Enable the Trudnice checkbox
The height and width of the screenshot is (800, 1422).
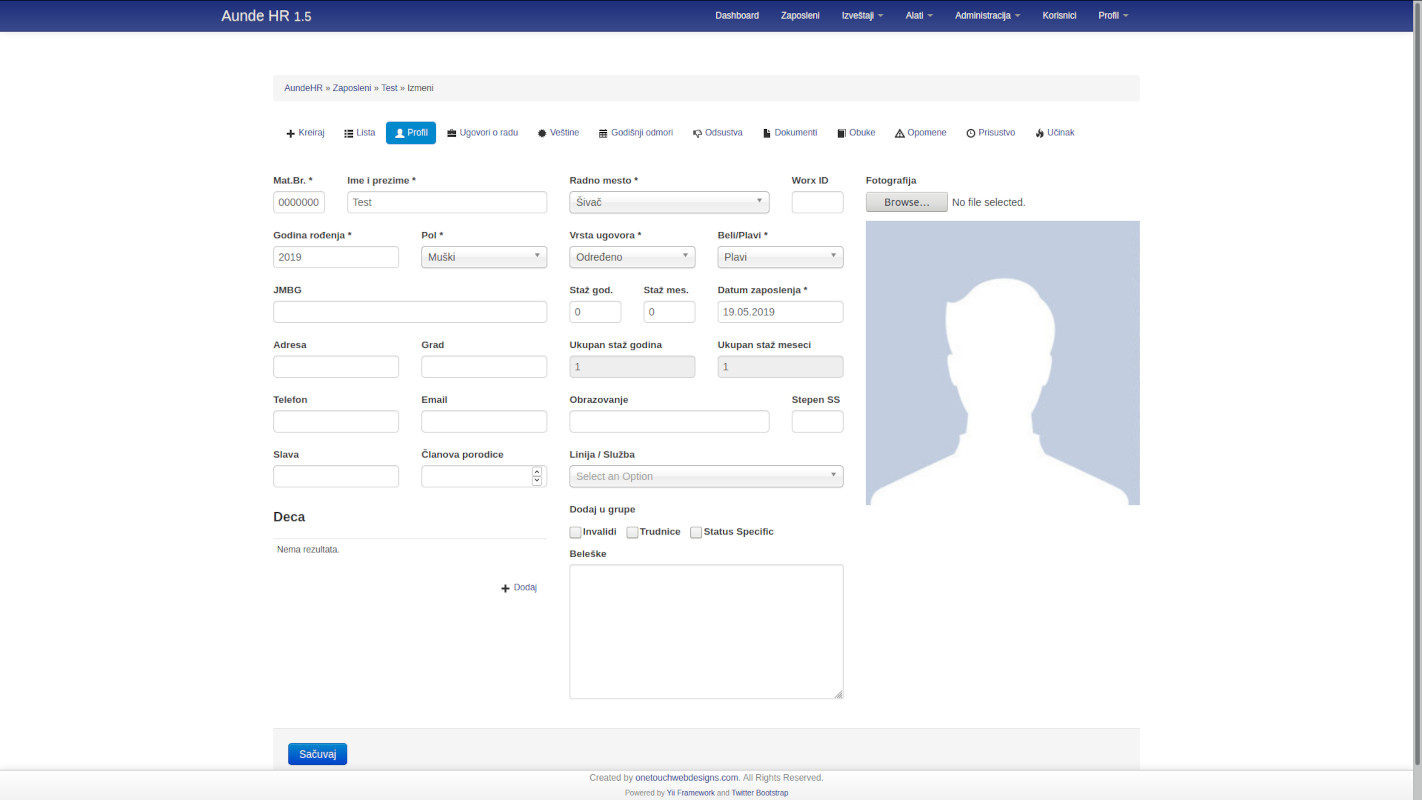[x=632, y=532]
